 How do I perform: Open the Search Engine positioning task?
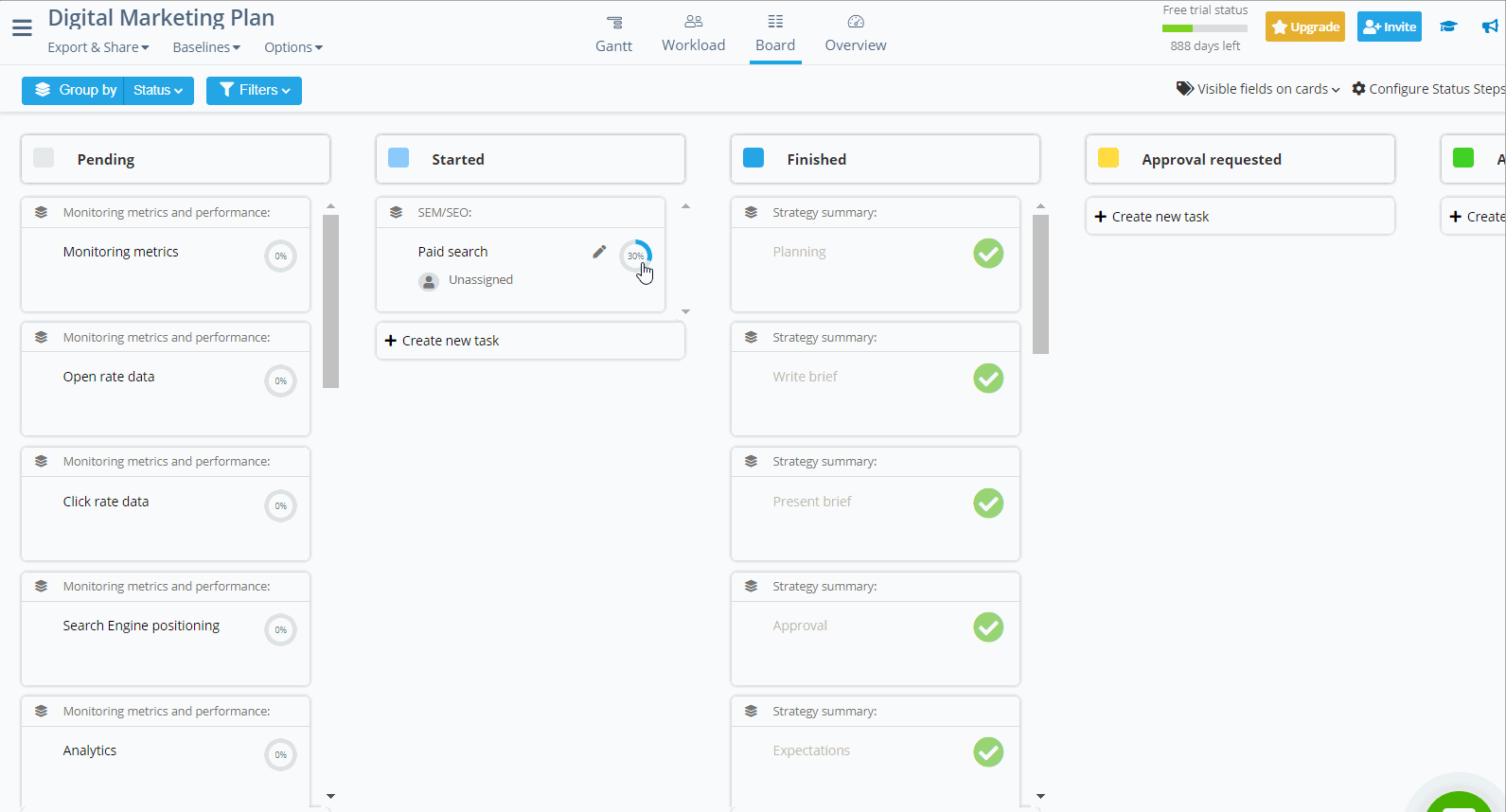pyautogui.click(x=141, y=626)
